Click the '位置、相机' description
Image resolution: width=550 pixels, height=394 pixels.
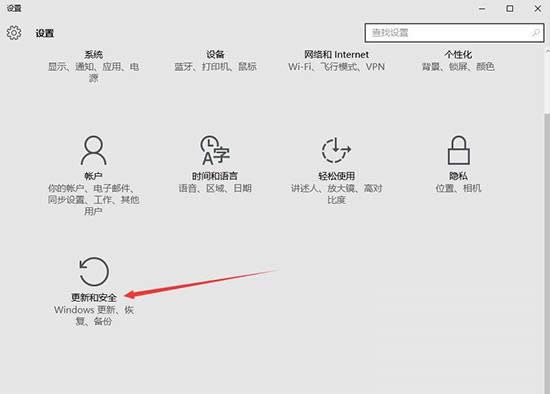pyautogui.click(x=458, y=188)
